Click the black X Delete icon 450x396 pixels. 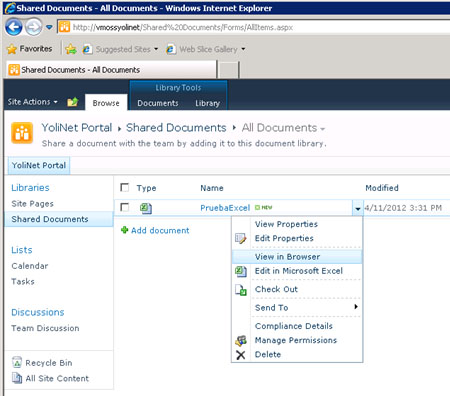(240, 355)
